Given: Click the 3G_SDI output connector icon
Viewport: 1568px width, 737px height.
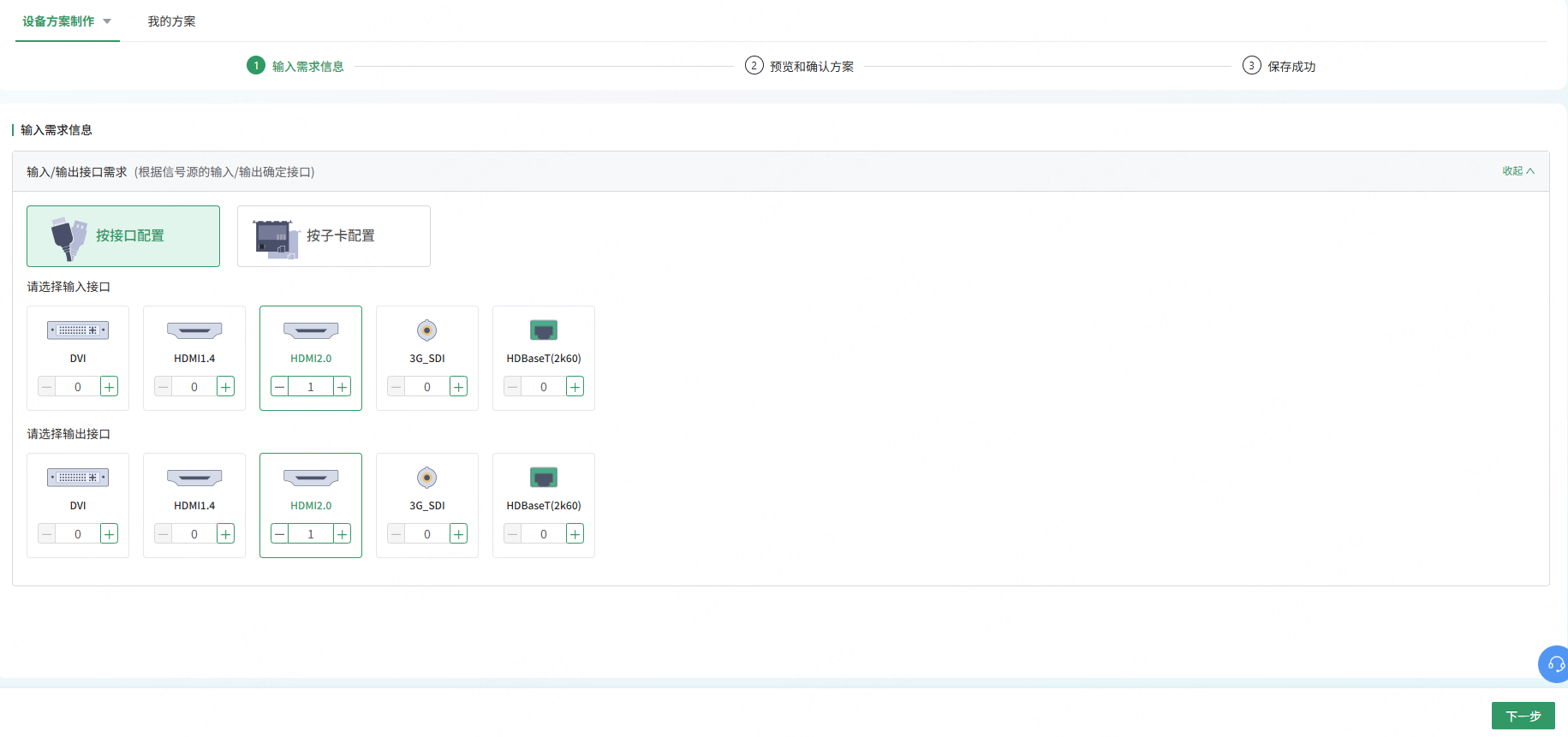Looking at the screenshot, I should coord(427,478).
